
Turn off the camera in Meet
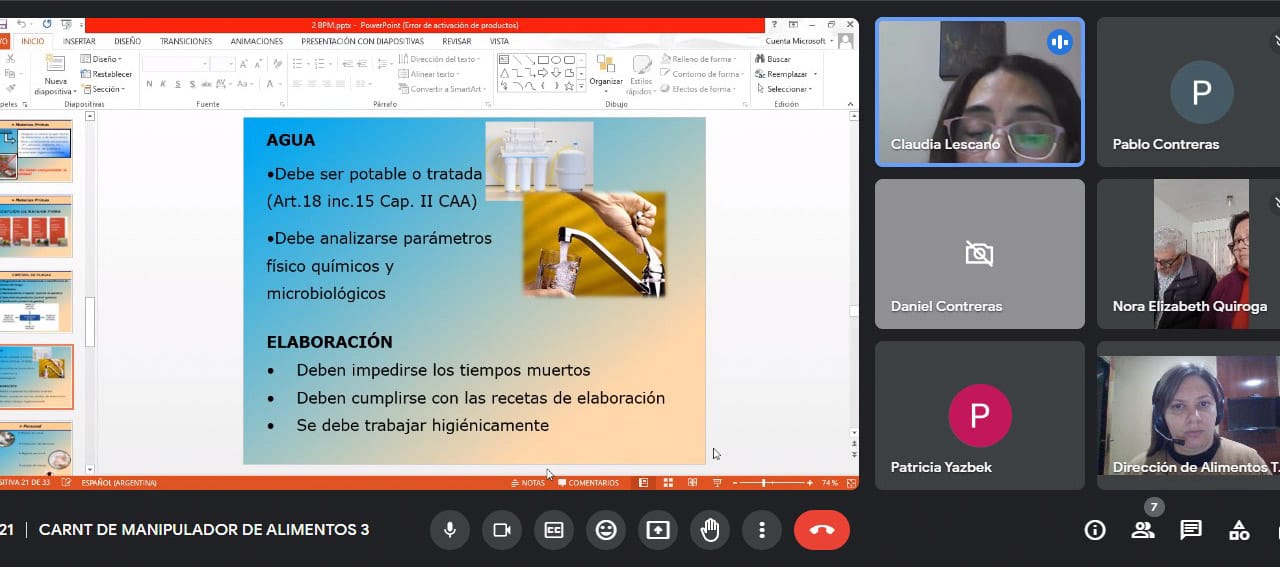[502, 530]
